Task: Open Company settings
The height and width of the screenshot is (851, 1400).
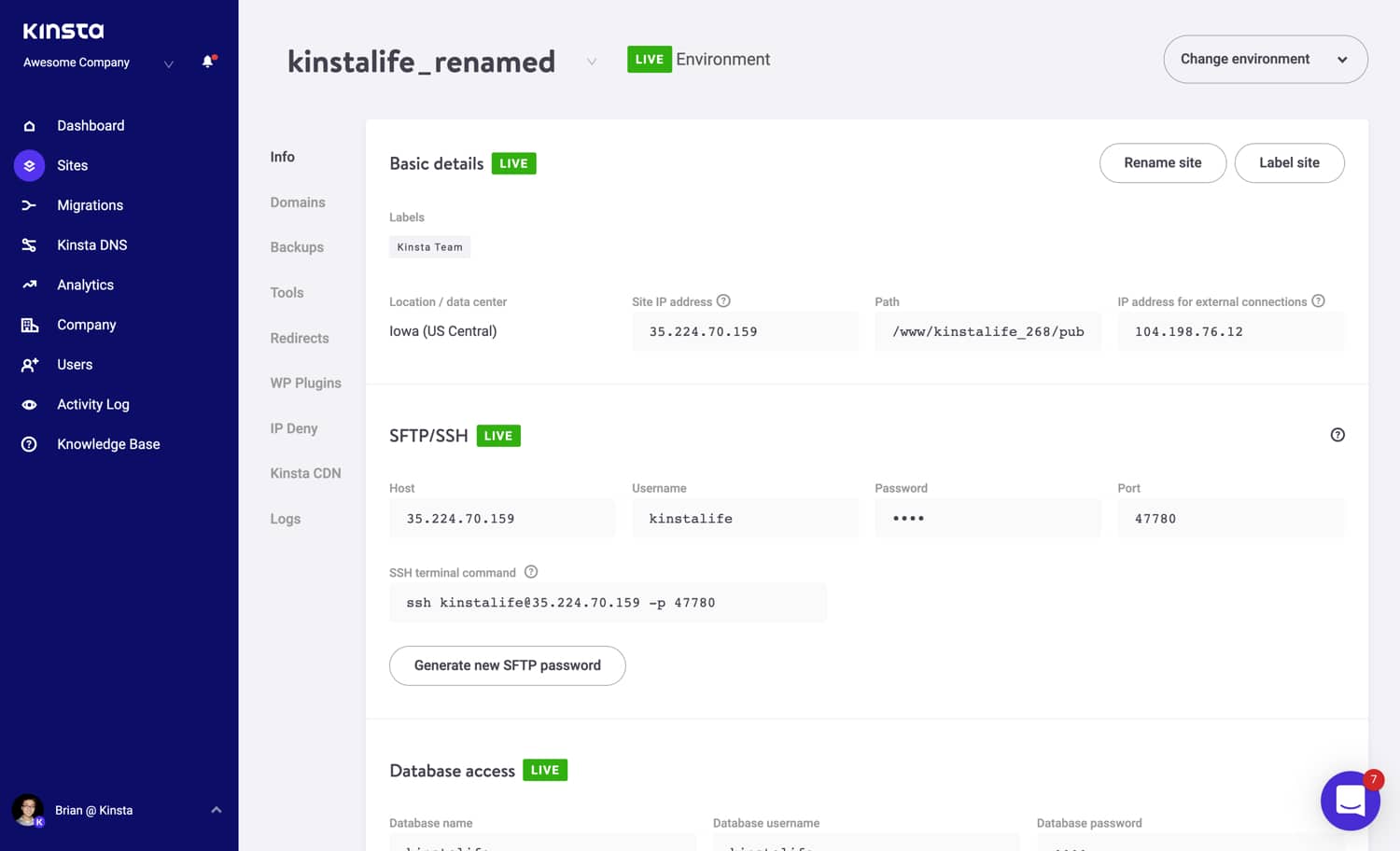Action: pyautogui.click(x=86, y=325)
